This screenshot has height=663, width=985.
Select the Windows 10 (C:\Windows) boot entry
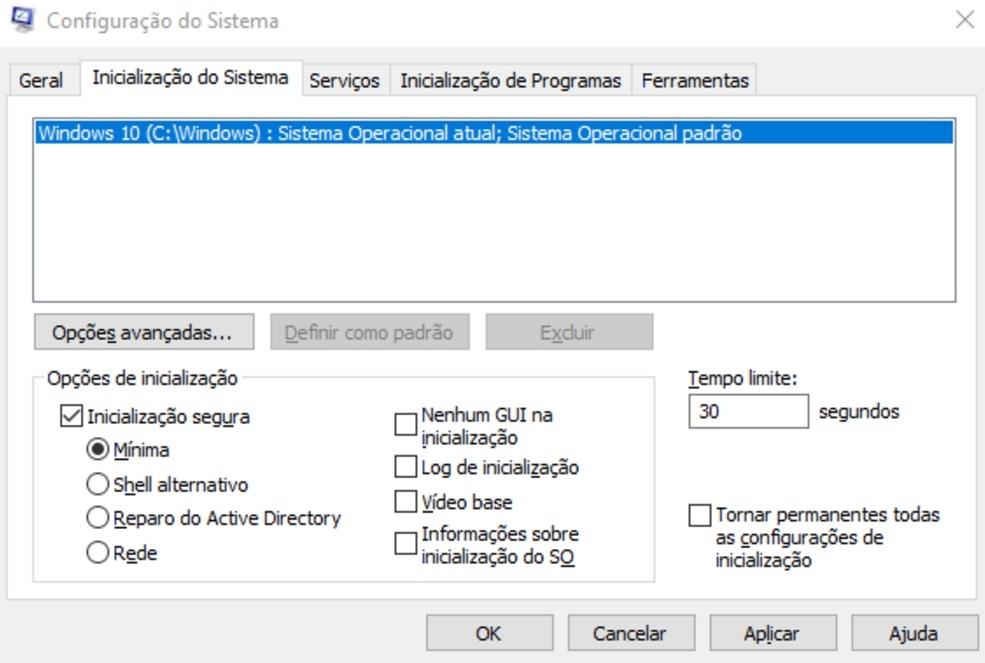(494, 133)
